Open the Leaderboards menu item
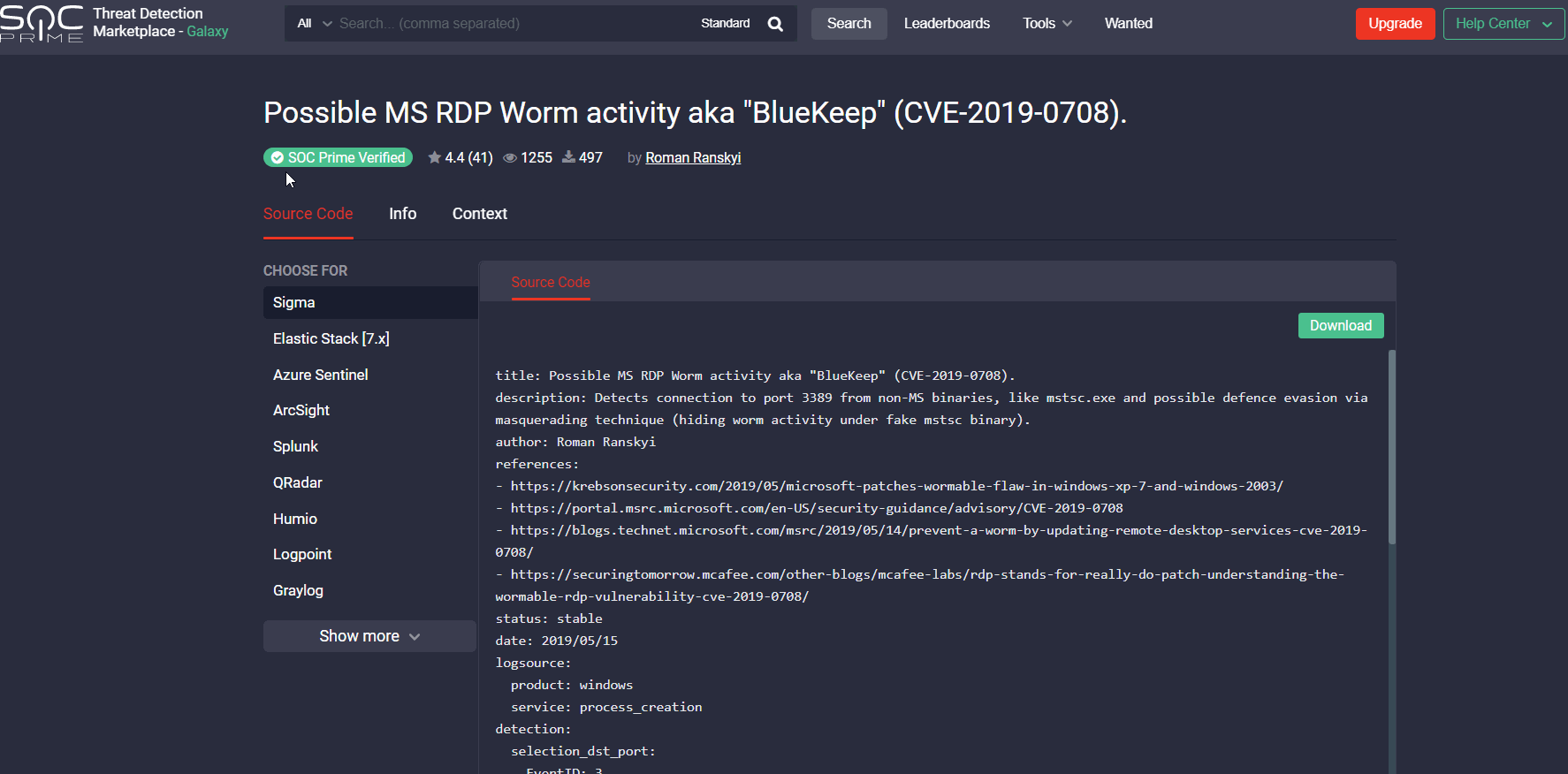The height and width of the screenshot is (774, 1568). pos(947,24)
